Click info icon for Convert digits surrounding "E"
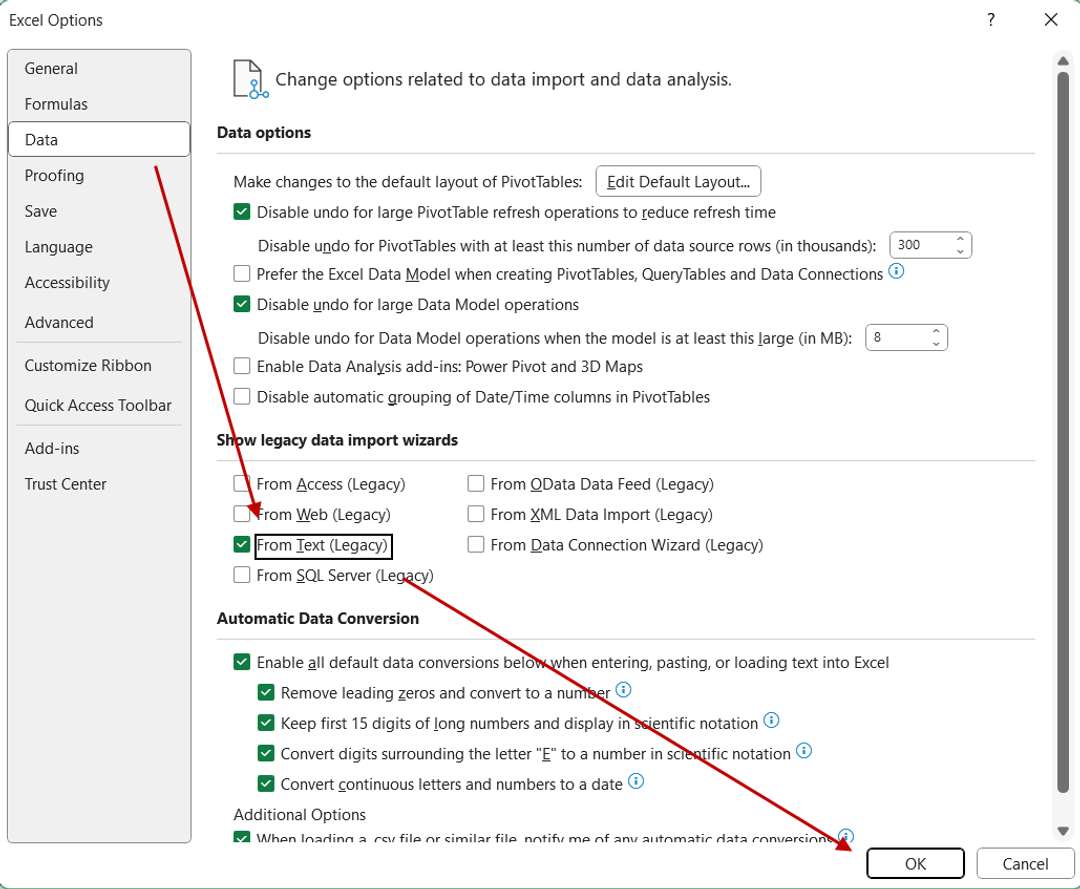The height and width of the screenshot is (889, 1080). pos(803,752)
